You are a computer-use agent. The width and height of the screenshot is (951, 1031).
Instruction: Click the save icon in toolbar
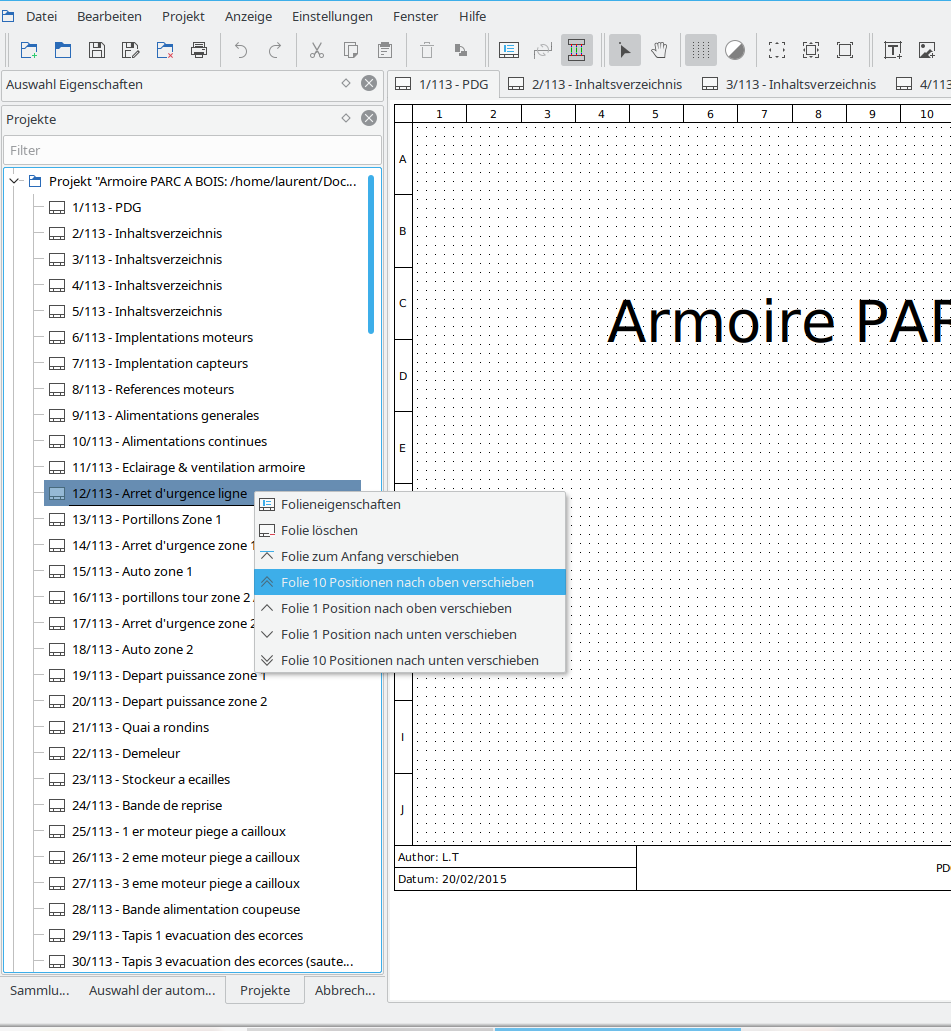pyautogui.click(x=97, y=50)
